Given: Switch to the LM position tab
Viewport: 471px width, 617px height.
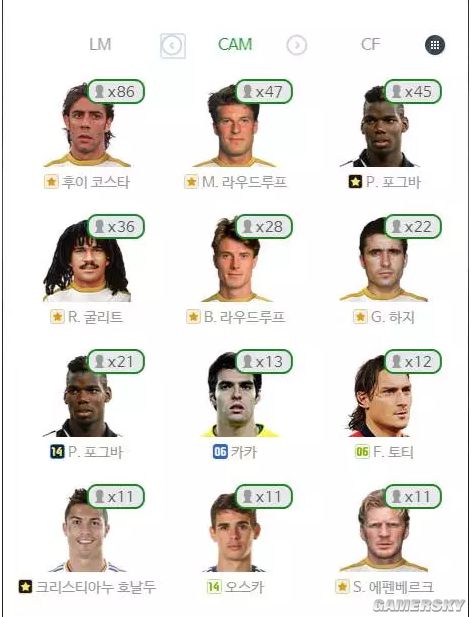Looking at the screenshot, I should pyautogui.click(x=100, y=44).
